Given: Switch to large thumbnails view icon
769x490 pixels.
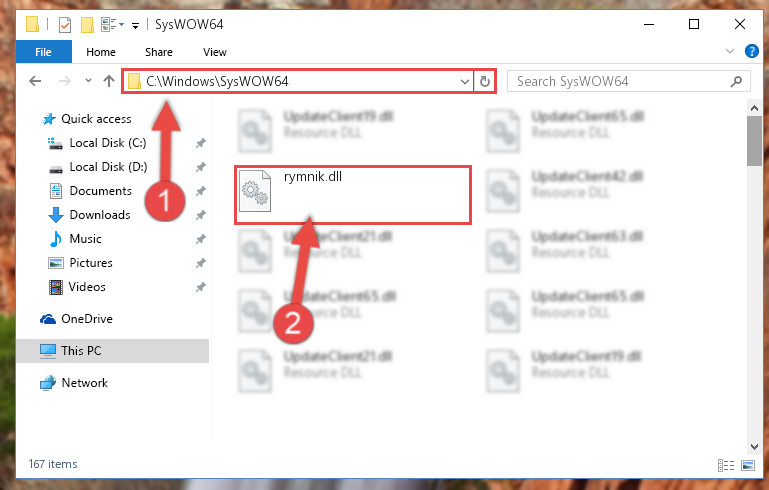Looking at the screenshot, I should 748,465.
